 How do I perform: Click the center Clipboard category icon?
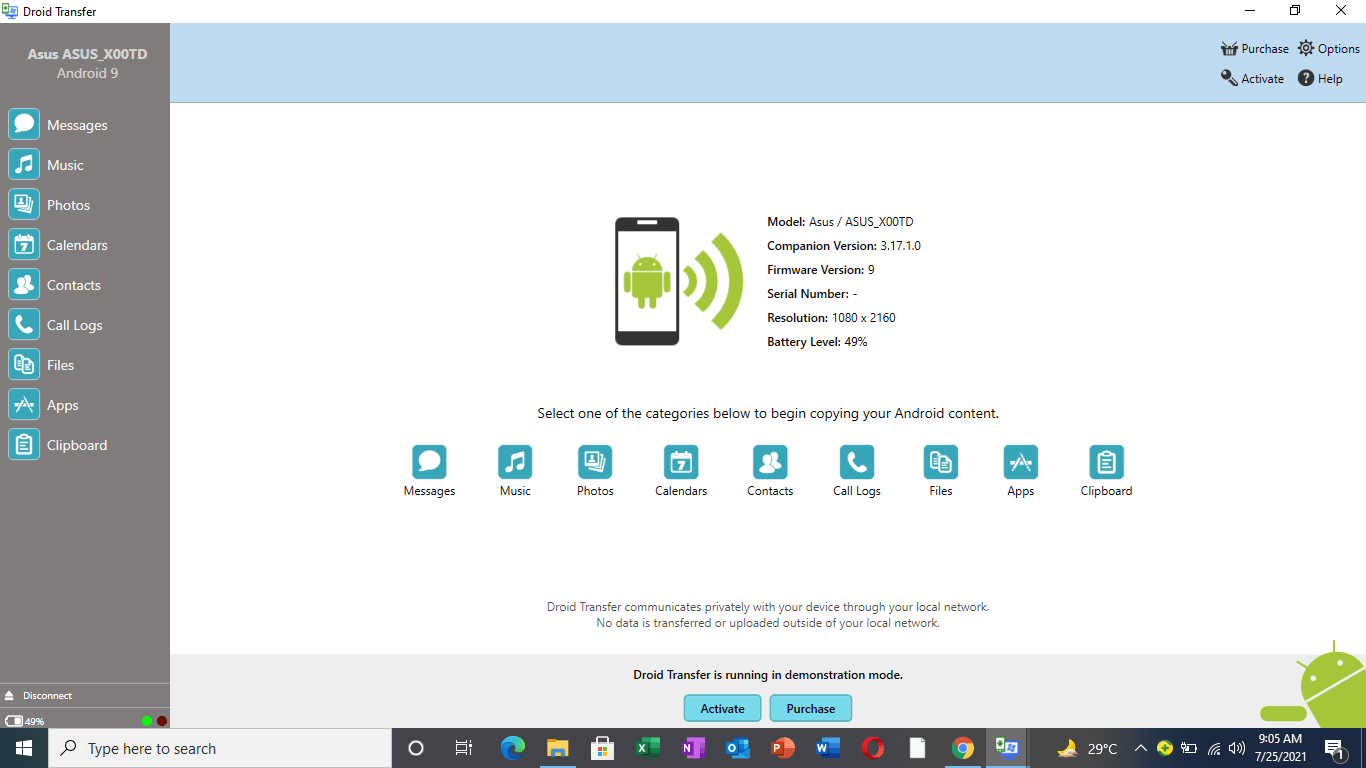click(x=1107, y=462)
